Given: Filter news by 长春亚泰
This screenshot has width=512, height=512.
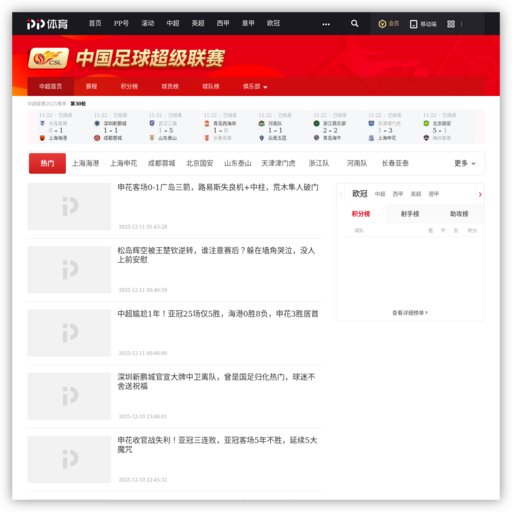Looking at the screenshot, I should tap(395, 163).
